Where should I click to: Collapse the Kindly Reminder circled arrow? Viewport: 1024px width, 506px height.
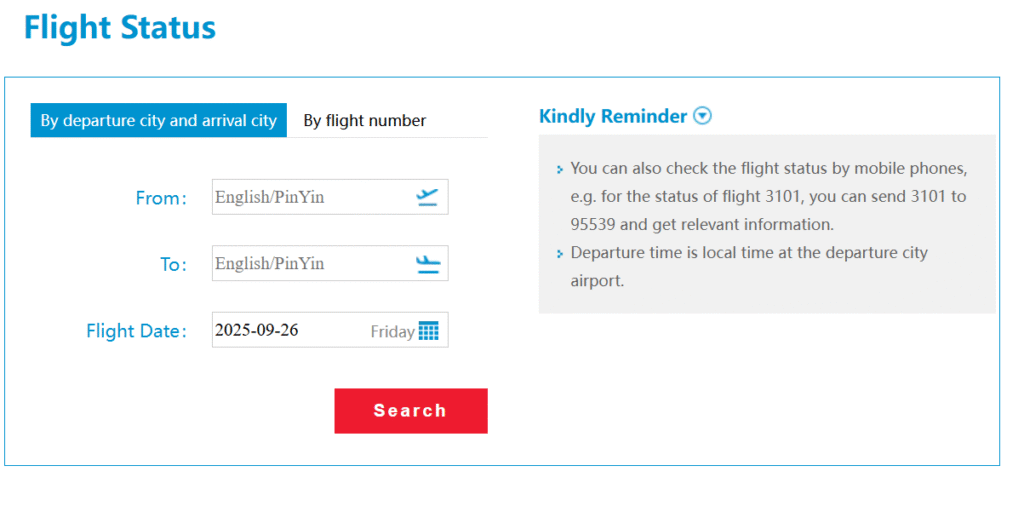click(703, 116)
